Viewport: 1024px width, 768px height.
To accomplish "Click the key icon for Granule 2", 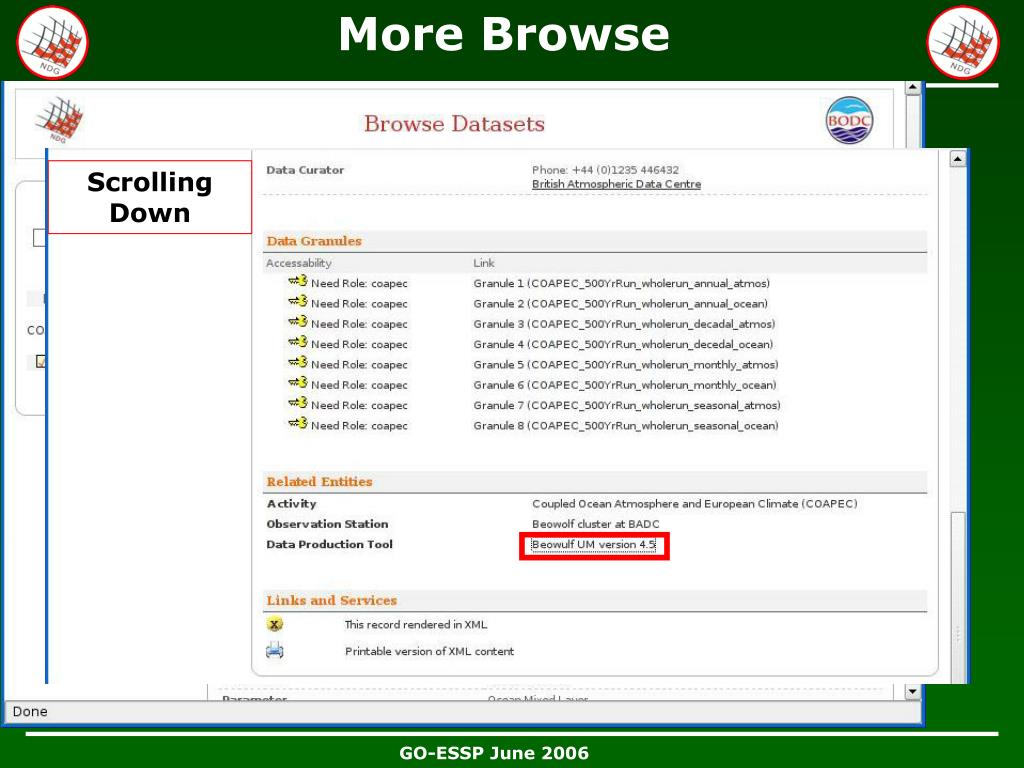I will (298, 302).
